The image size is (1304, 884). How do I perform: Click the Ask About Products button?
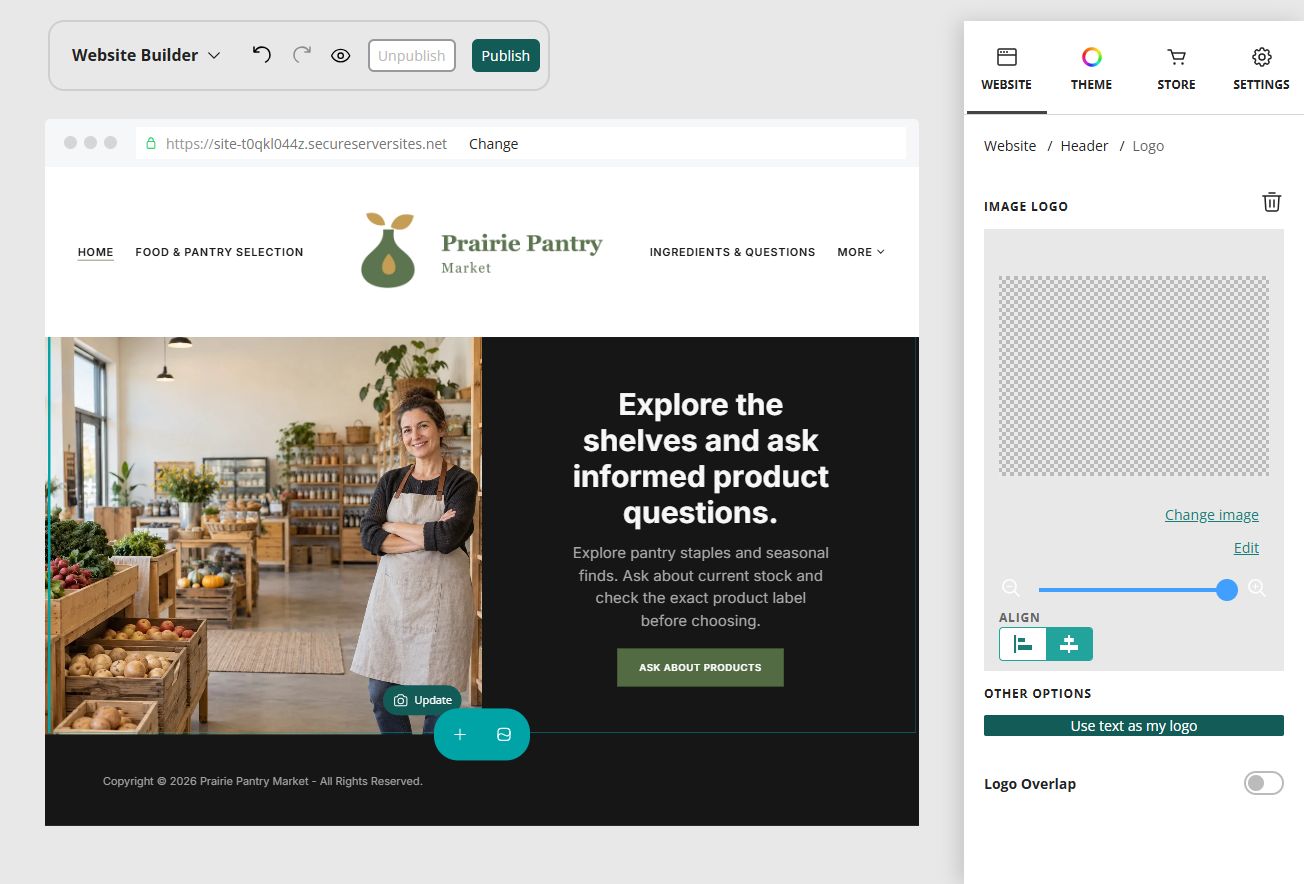[700, 667]
